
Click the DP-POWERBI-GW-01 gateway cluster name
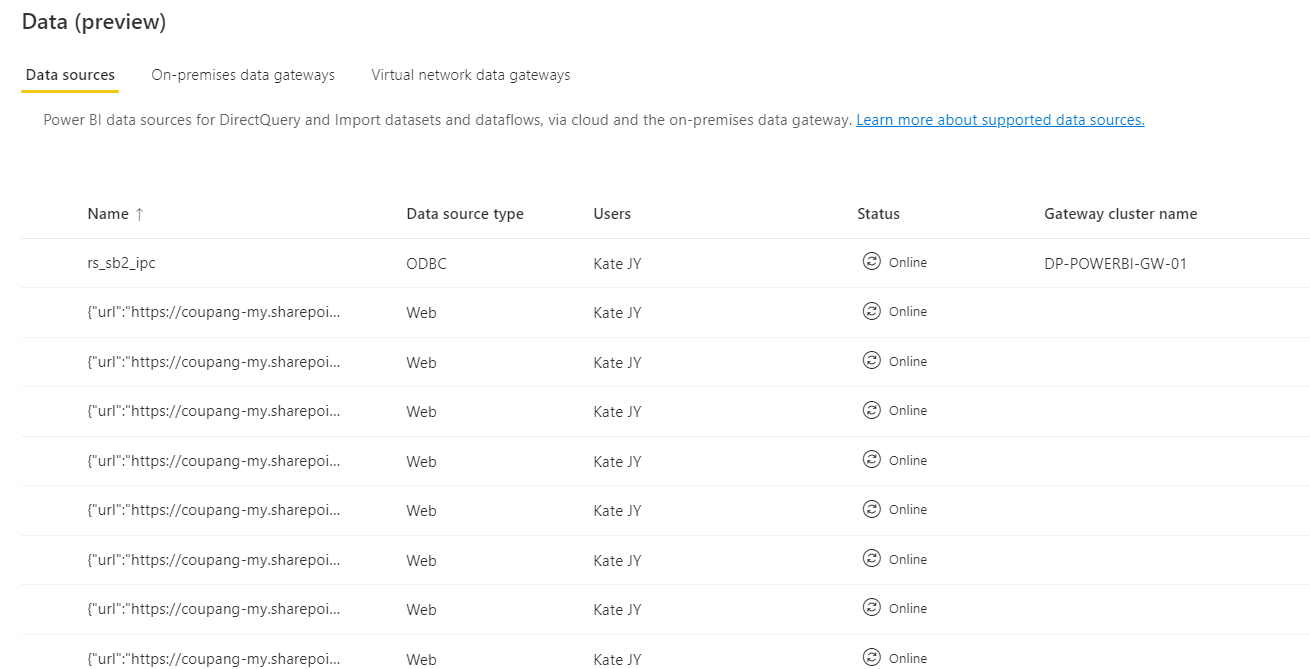coord(1115,264)
